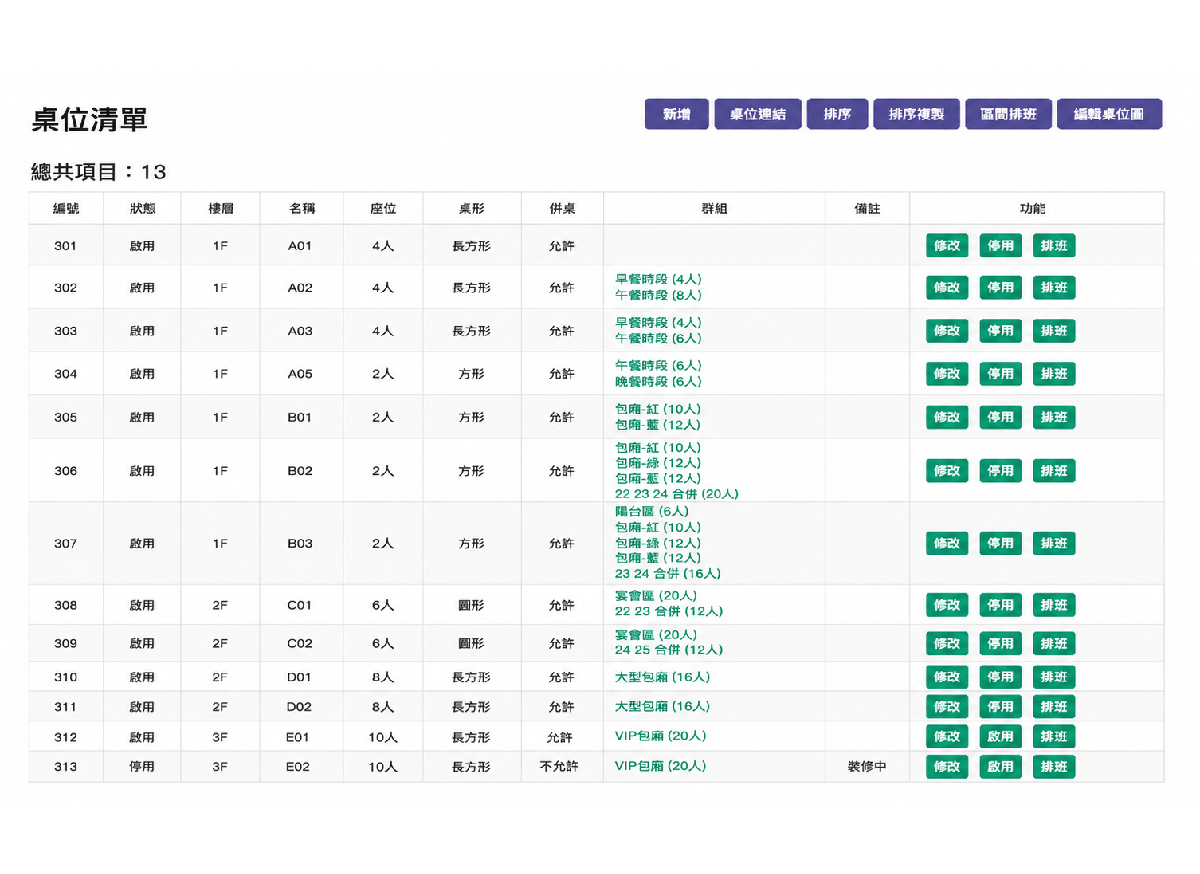Open 排班 for row 311
Viewport: 1200px width, 874px height.
coord(1054,707)
